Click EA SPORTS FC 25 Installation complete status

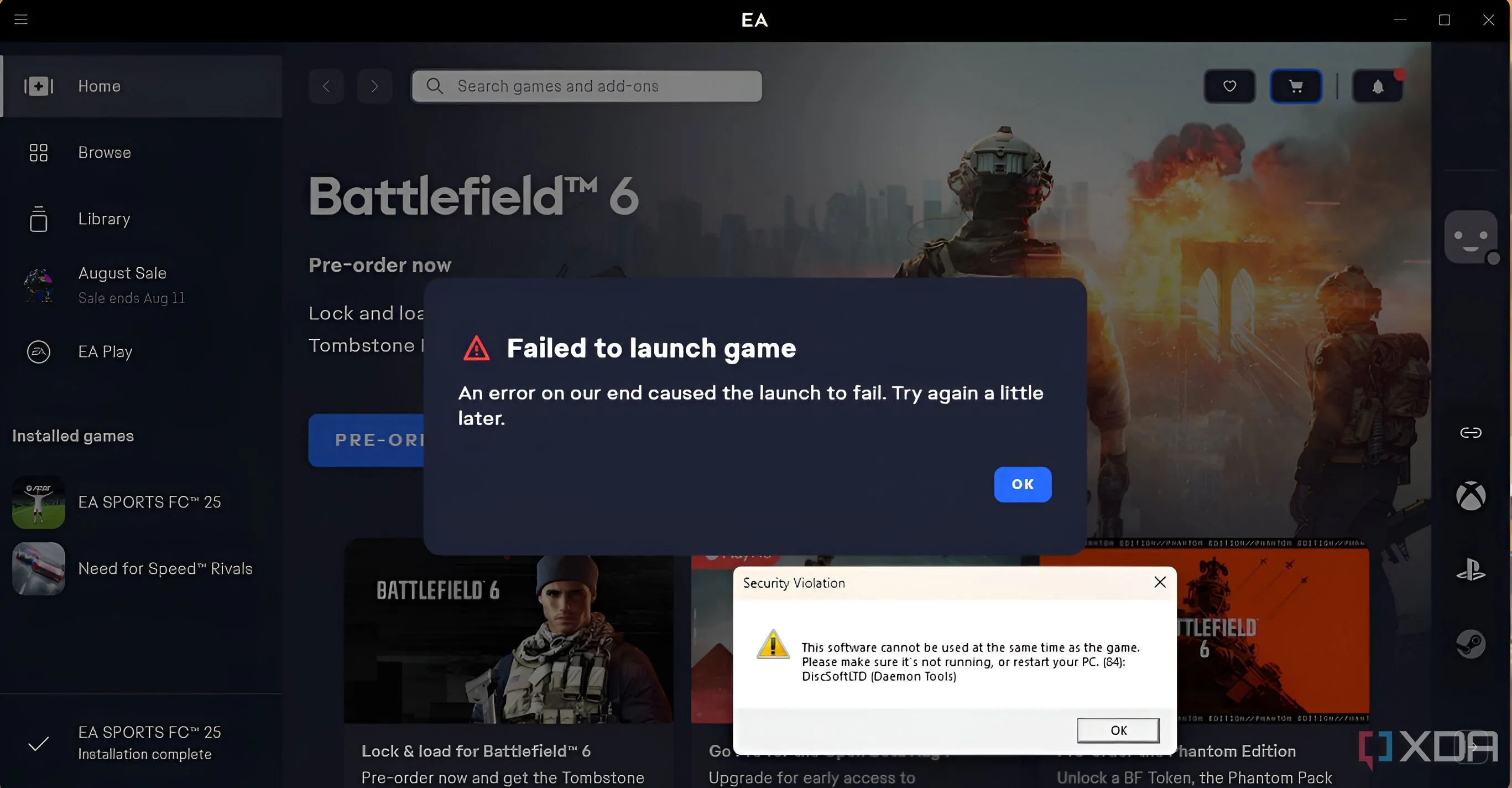pos(142,743)
